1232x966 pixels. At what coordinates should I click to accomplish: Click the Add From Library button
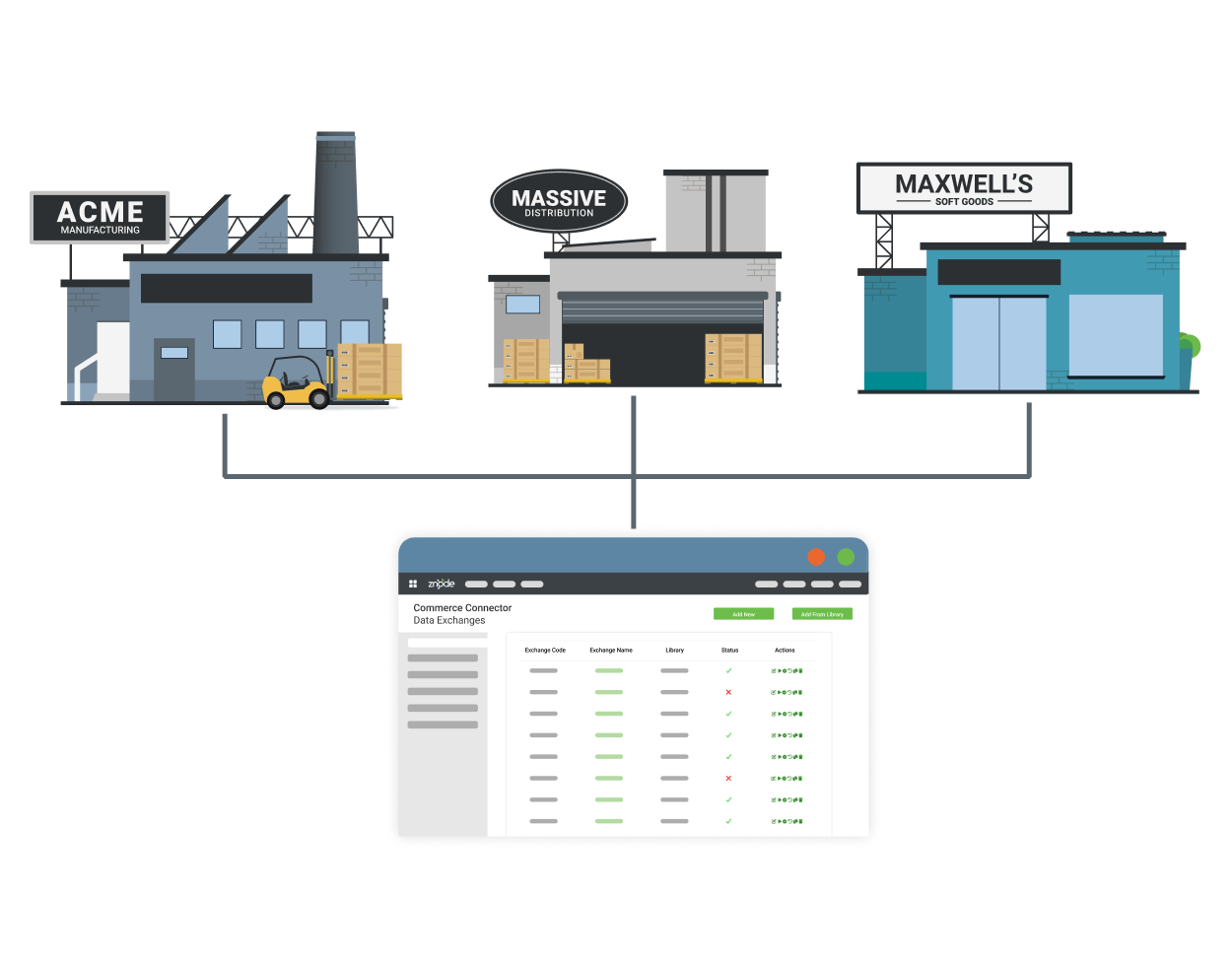(x=822, y=614)
